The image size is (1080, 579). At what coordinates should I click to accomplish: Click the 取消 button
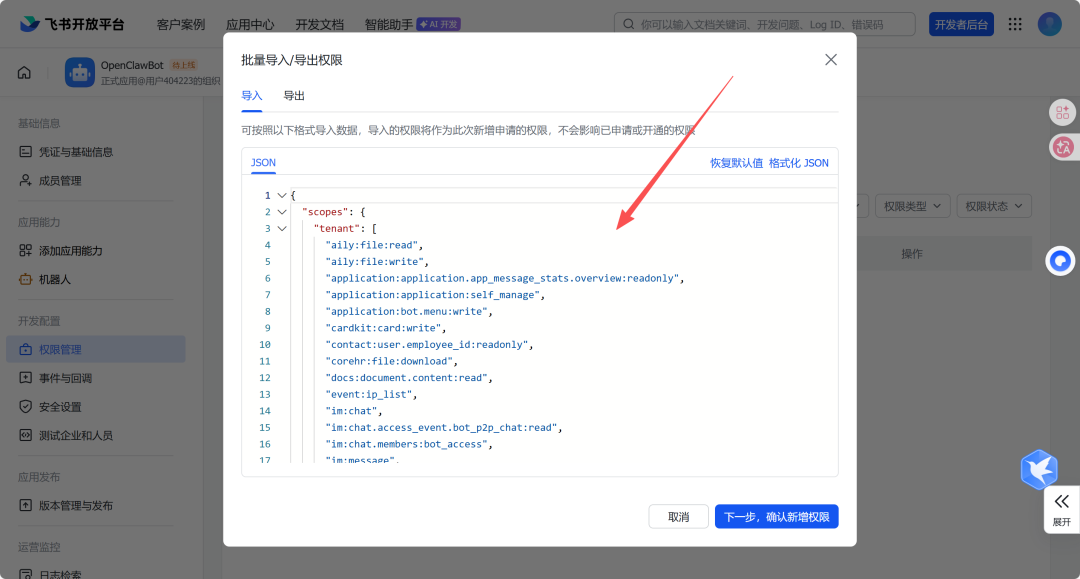[x=678, y=517]
